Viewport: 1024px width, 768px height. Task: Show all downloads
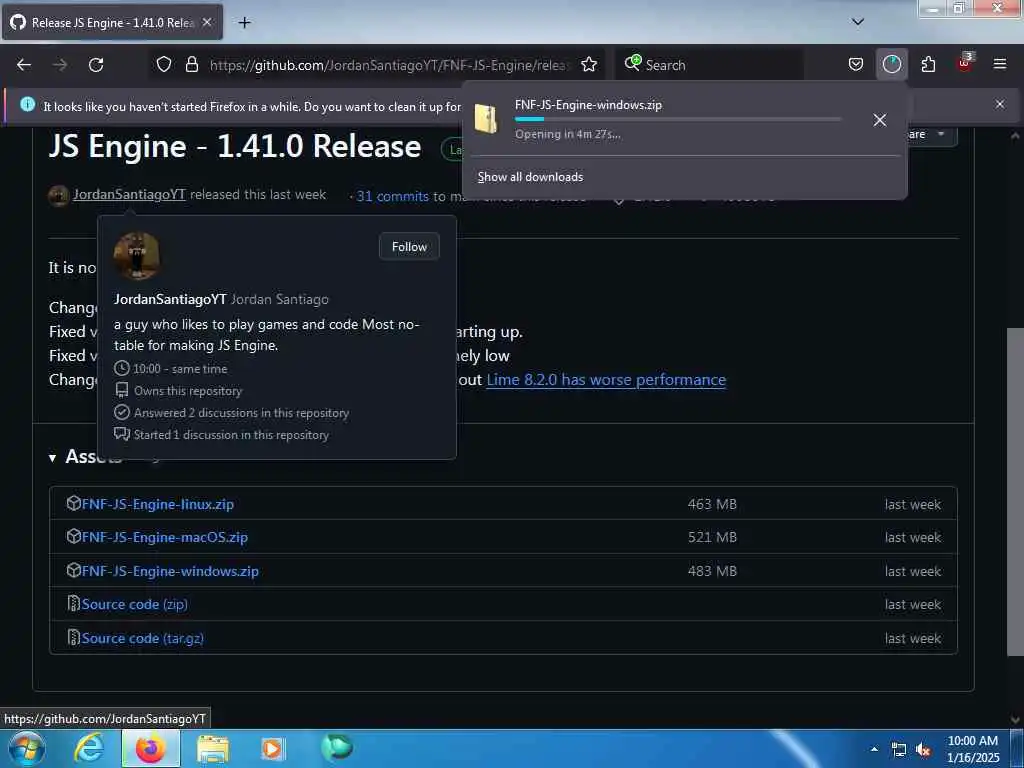coord(530,177)
